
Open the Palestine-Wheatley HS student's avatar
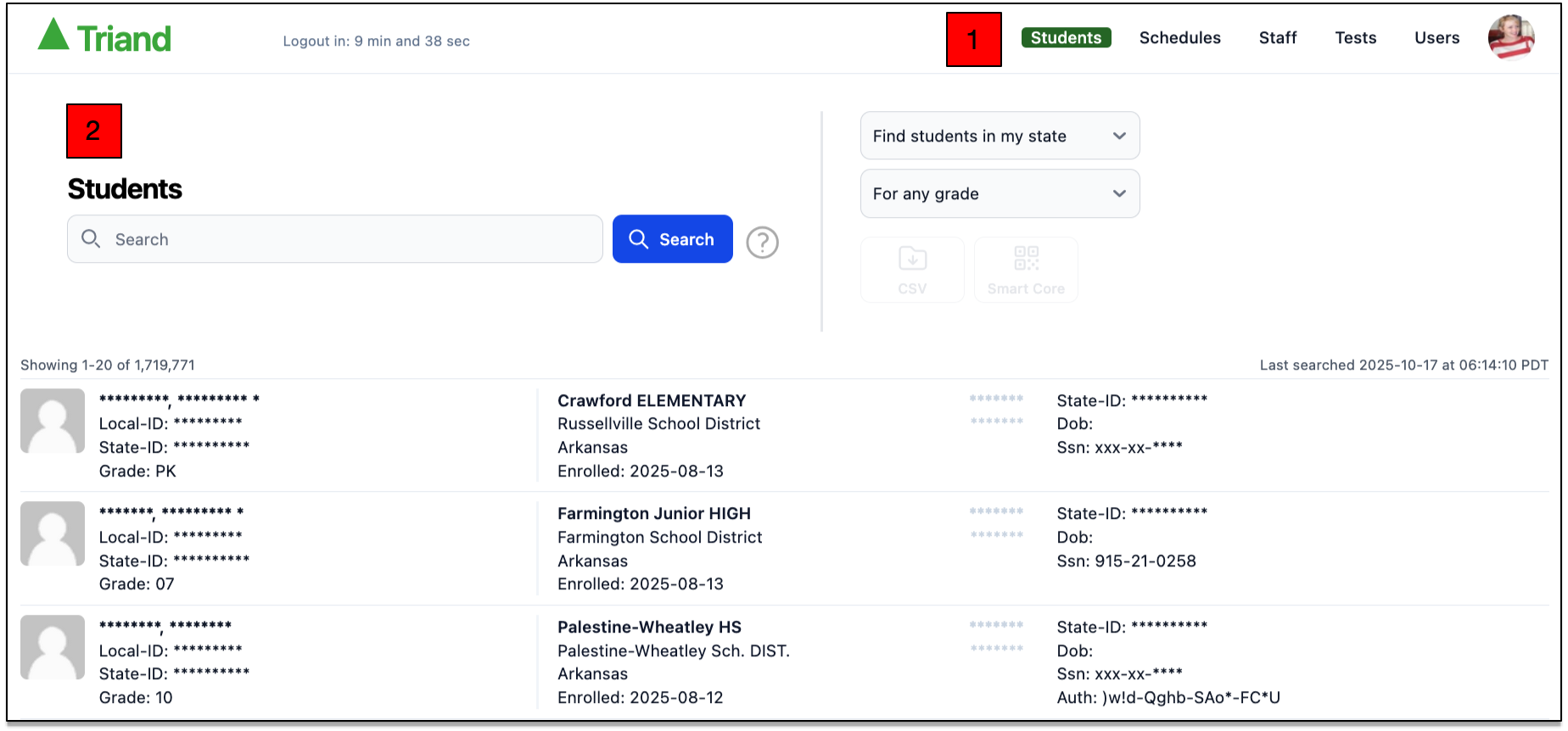(x=53, y=647)
